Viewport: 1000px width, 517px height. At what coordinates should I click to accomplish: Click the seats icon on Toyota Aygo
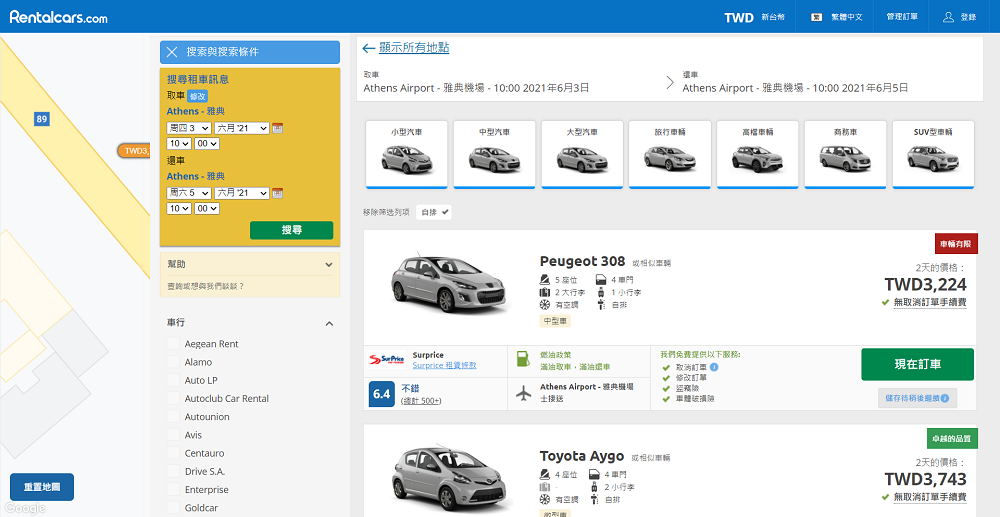pyautogui.click(x=545, y=474)
